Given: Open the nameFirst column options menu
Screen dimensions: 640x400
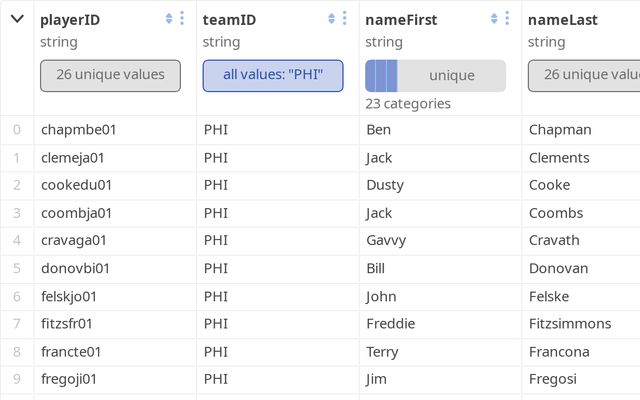Looking at the screenshot, I should 507,19.
